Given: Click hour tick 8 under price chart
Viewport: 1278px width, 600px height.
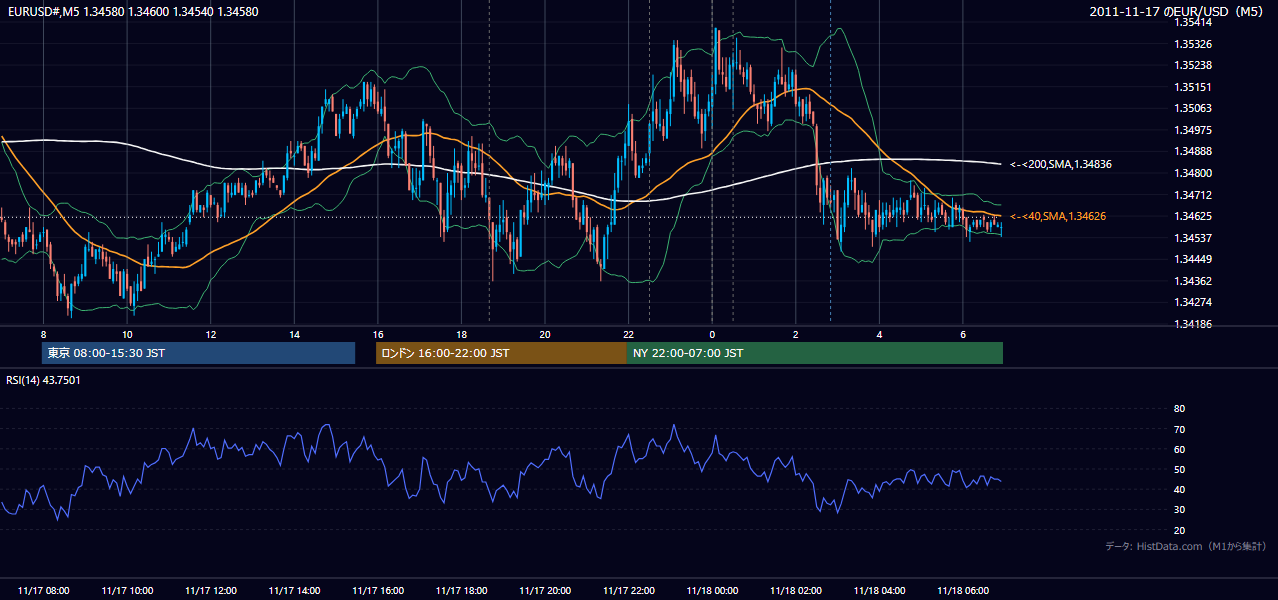Looking at the screenshot, I should pos(44,334).
